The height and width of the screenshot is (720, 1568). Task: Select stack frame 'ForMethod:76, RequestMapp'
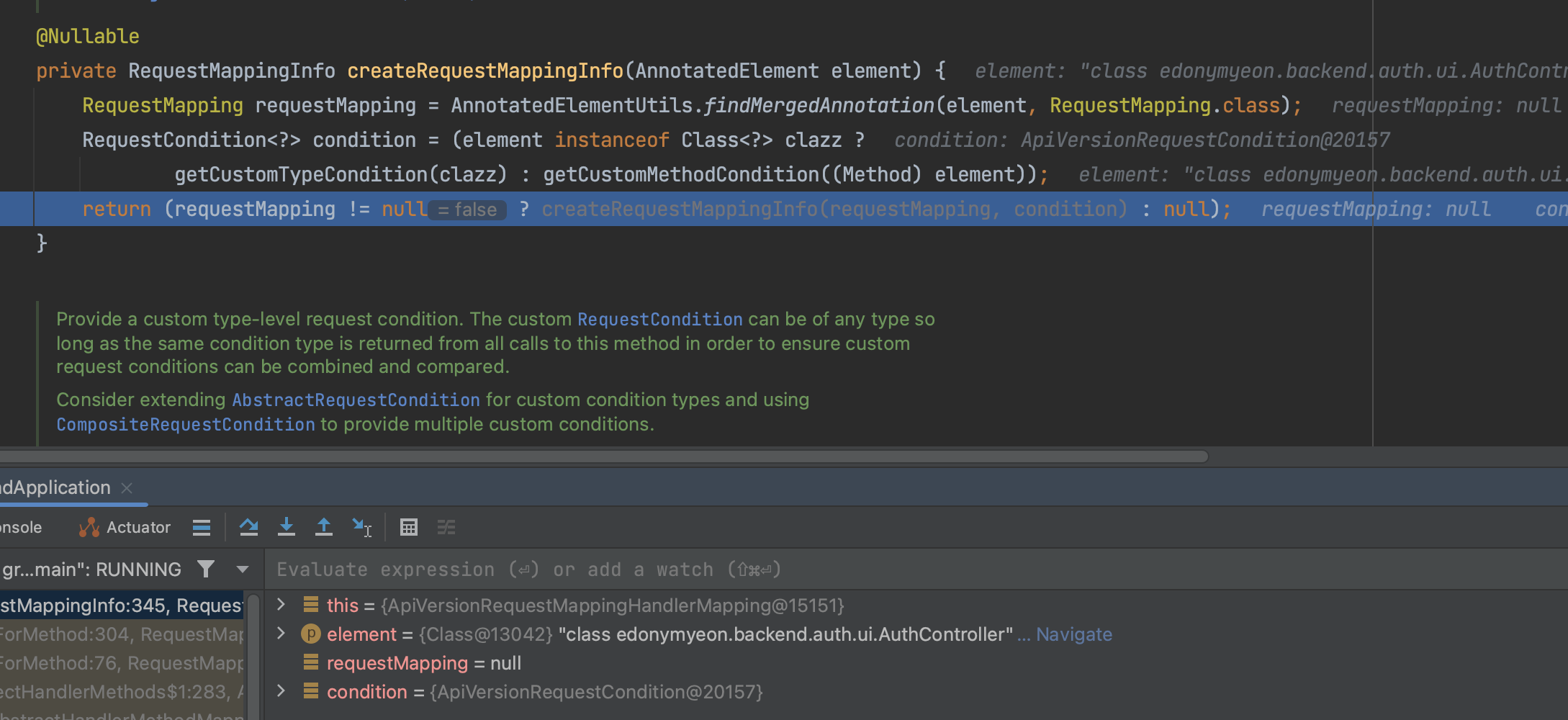click(122, 663)
